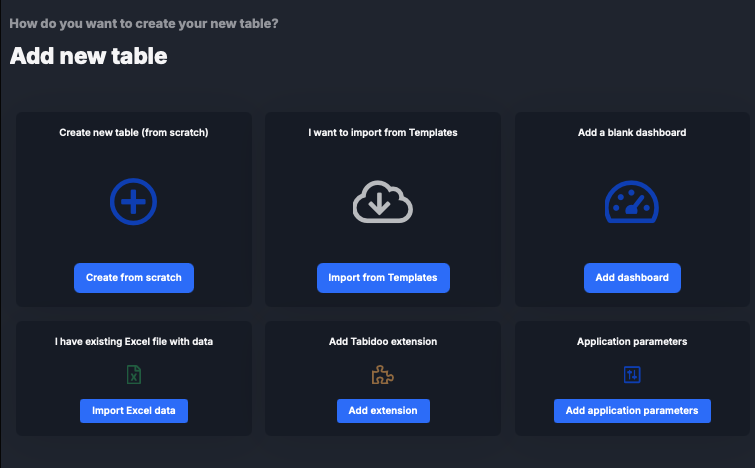Click the dashboard gauge icon
This screenshot has height=468, width=755.
point(632,202)
